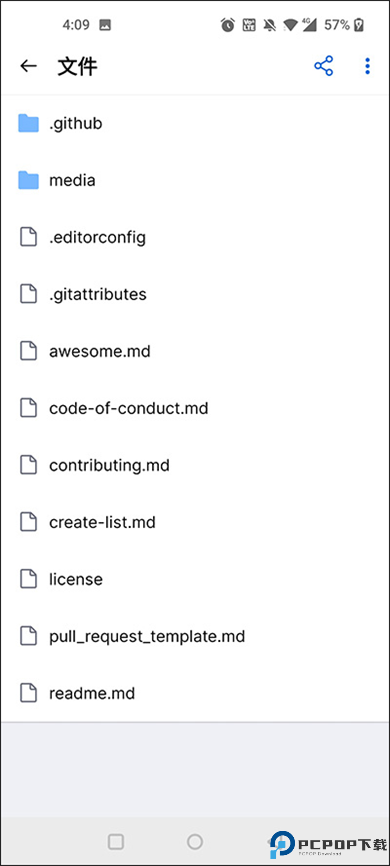This screenshot has height=866, width=390.
Task: Open readme.md file
Action: point(195,693)
